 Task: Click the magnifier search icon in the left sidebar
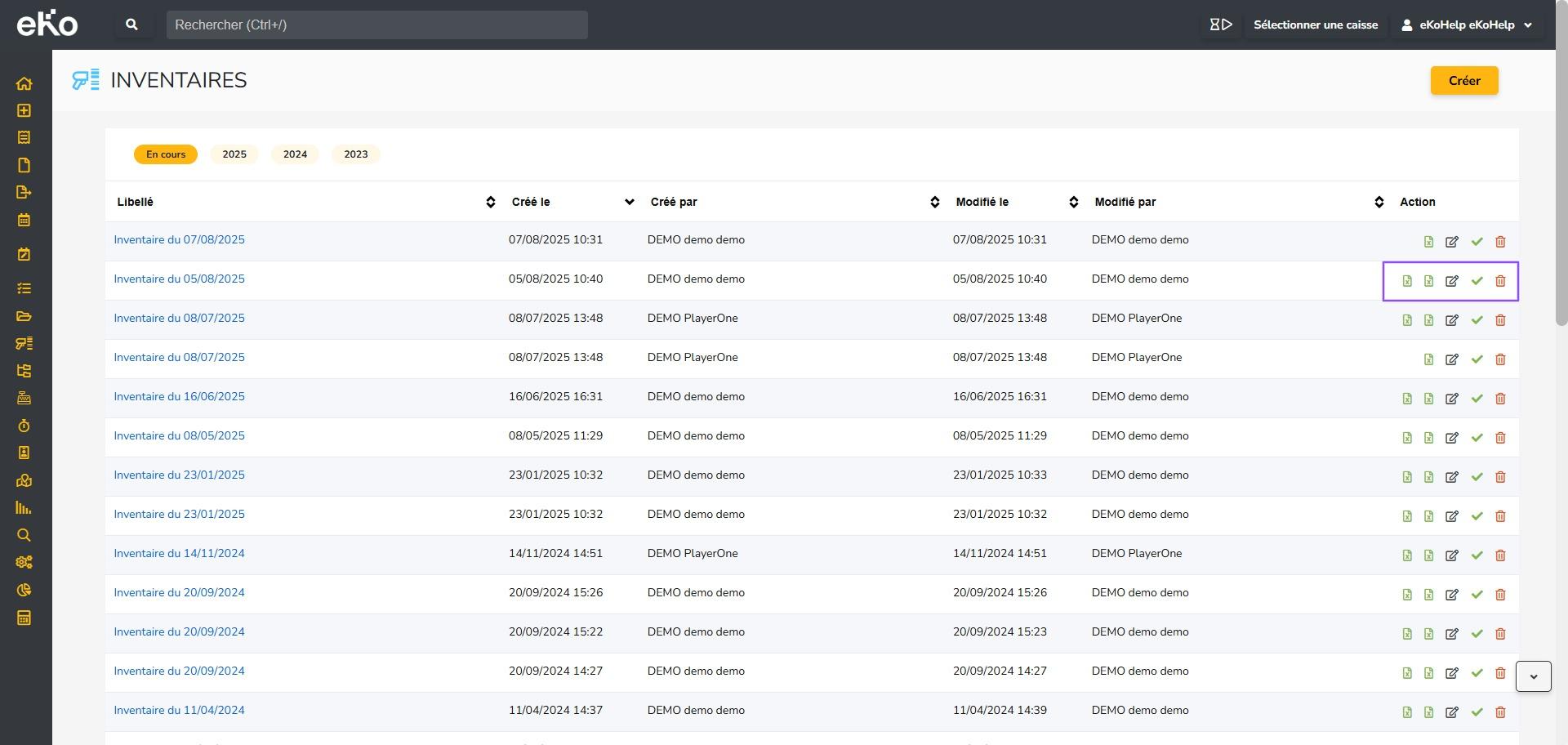pyautogui.click(x=24, y=535)
